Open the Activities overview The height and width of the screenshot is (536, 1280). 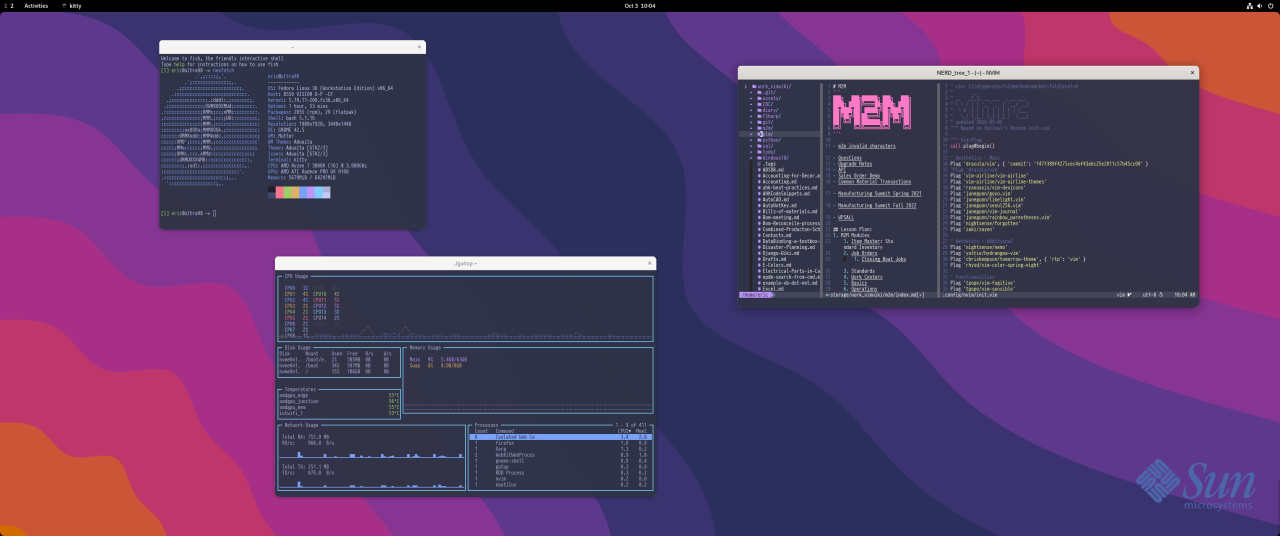pyautogui.click(x=36, y=5)
